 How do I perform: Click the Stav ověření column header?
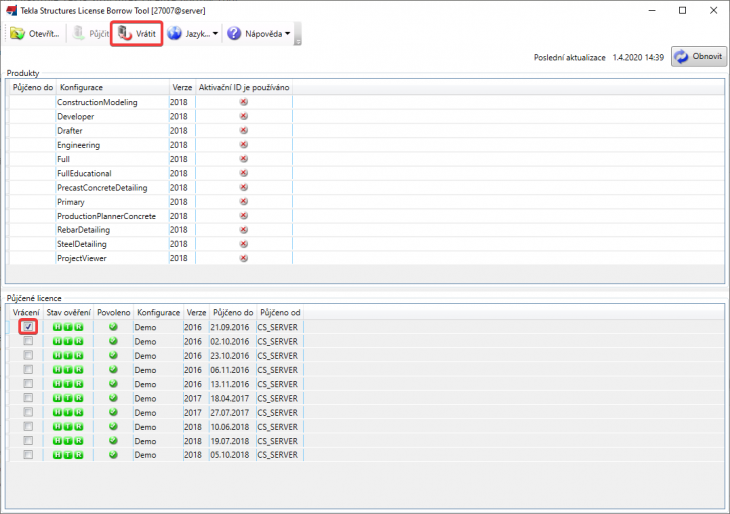67,313
